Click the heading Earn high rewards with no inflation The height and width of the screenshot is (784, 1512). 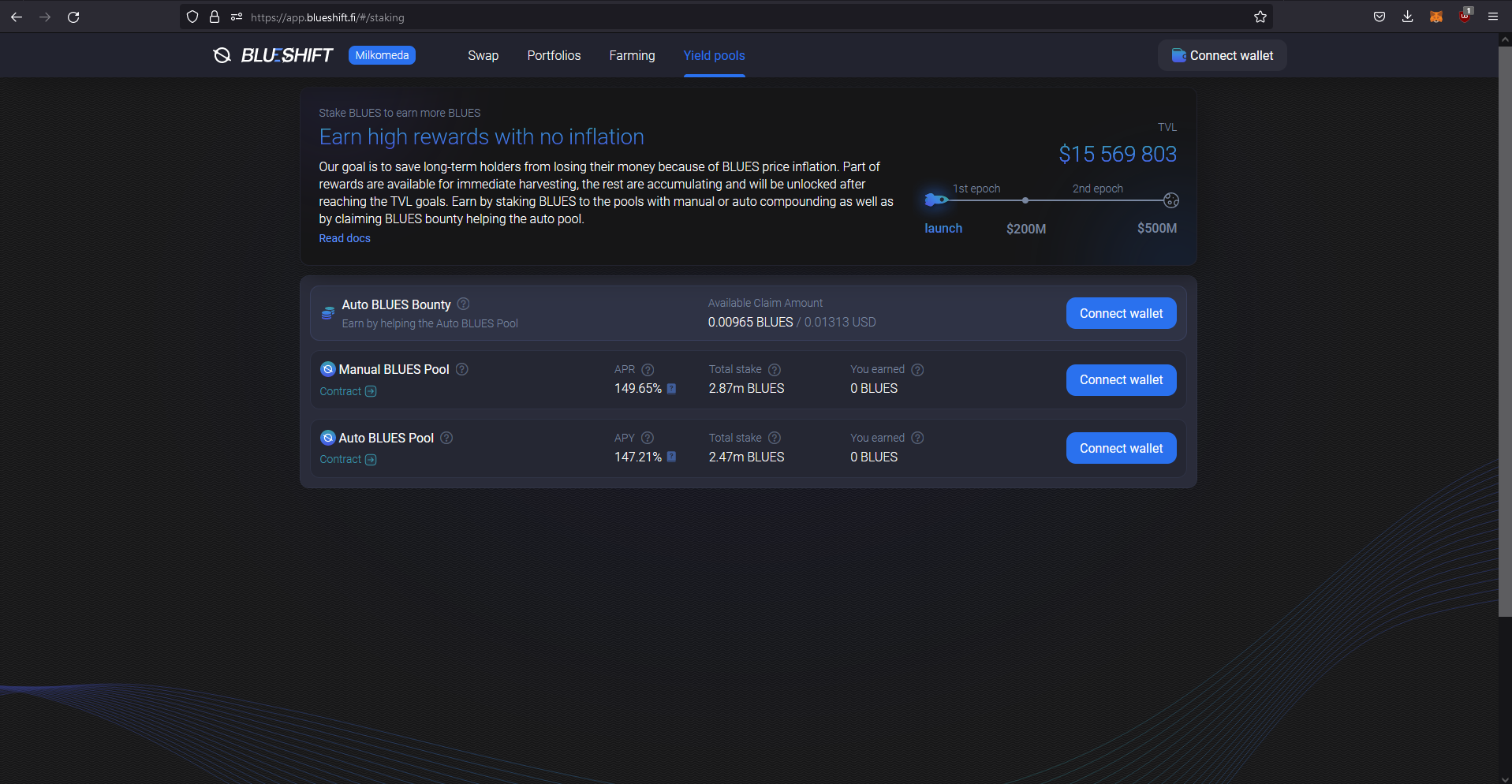click(x=481, y=137)
